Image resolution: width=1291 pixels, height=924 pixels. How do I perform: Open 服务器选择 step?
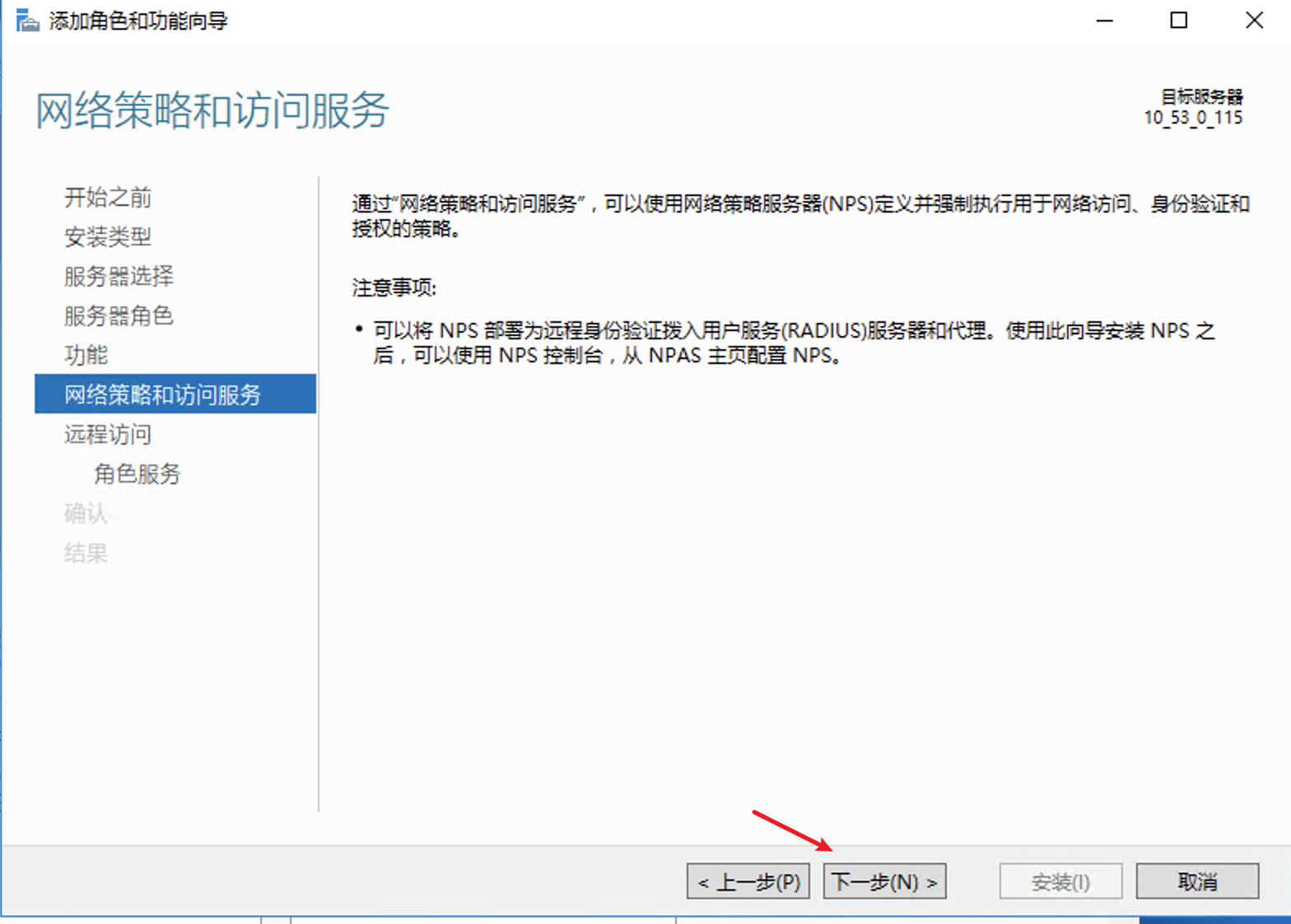pyautogui.click(x=119, y=277)
